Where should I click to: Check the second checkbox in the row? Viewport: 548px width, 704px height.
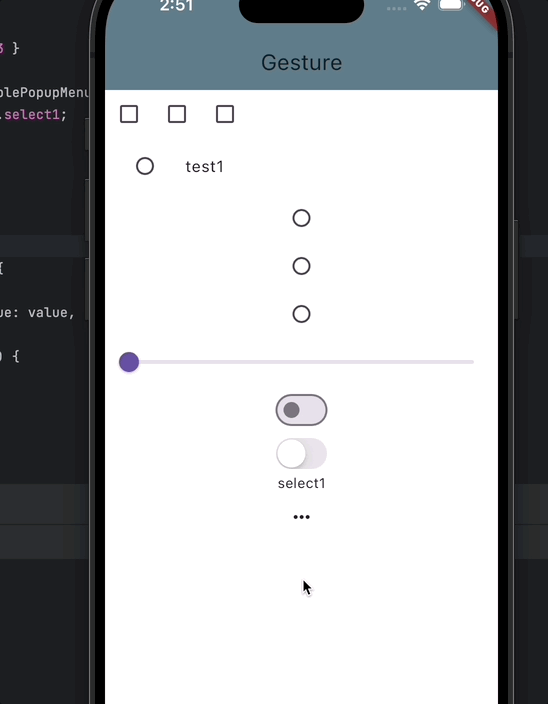coord(177,114)
